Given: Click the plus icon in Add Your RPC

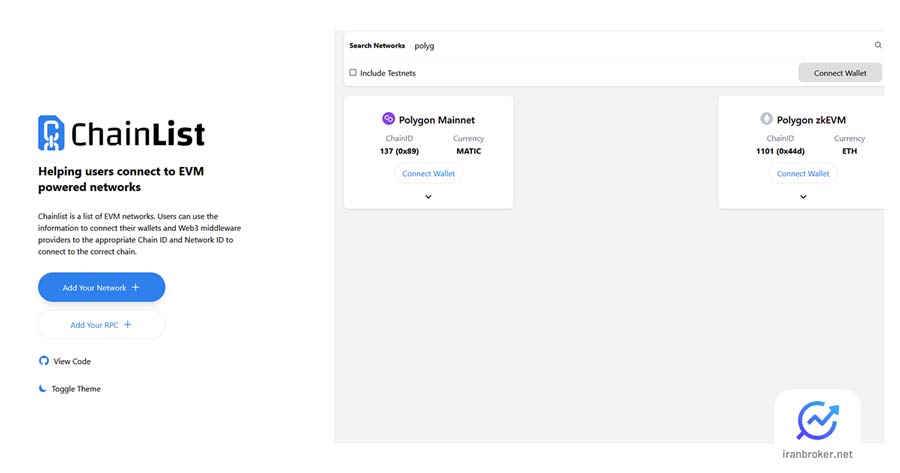Looking at the screenshot, I should 127,324.
